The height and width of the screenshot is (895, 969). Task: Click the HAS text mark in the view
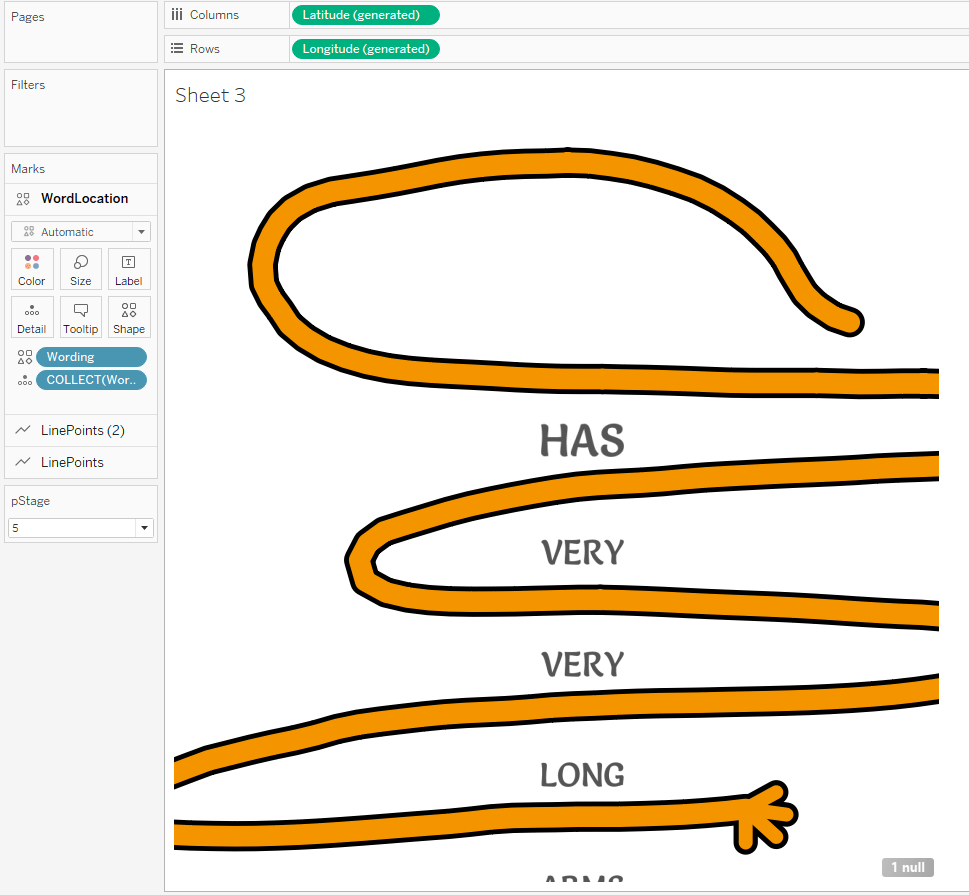point(582,441)
